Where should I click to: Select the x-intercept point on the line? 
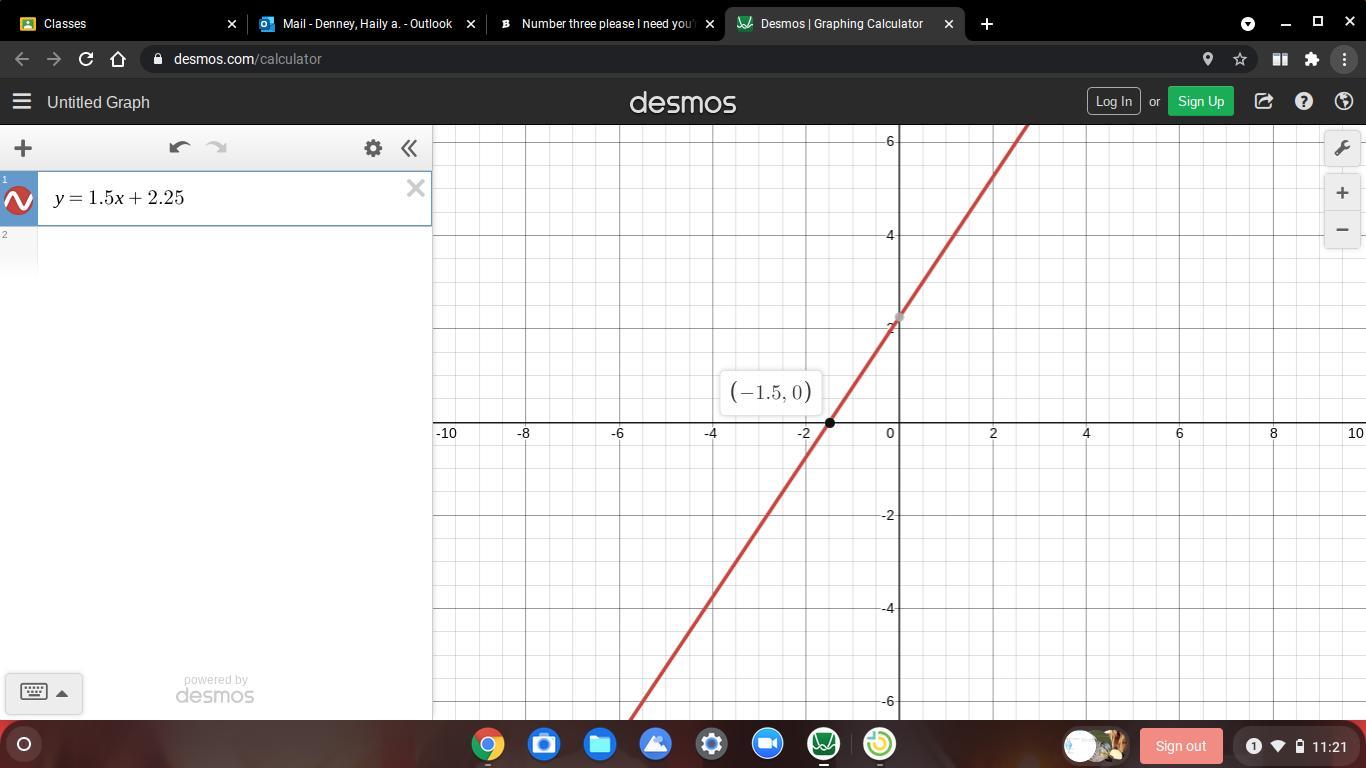tap(829, 423)
